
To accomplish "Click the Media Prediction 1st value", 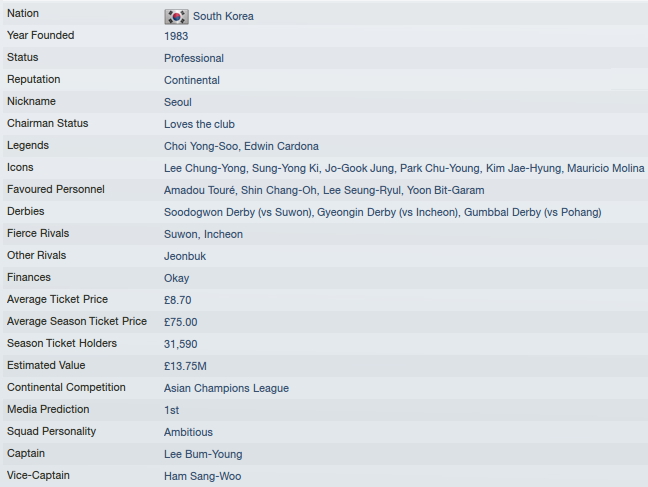I will [172, 410].
